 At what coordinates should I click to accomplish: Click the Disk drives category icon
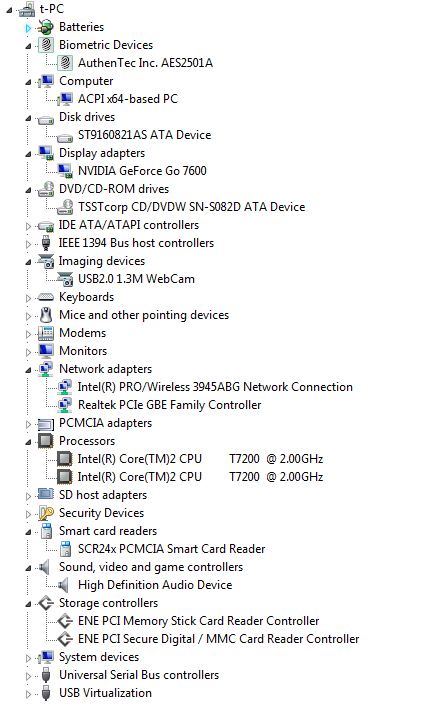click(46, 119)
